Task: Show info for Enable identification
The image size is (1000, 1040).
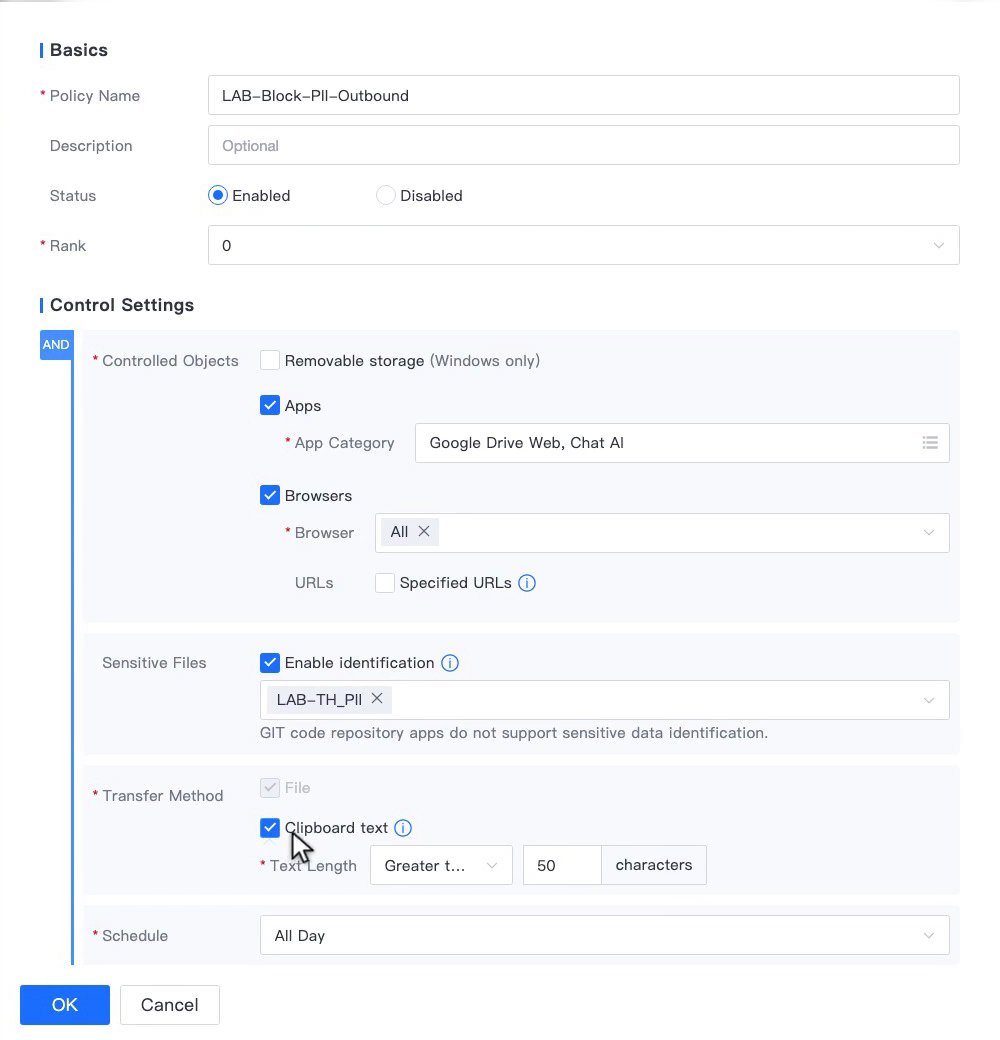Action: [450, 663]
